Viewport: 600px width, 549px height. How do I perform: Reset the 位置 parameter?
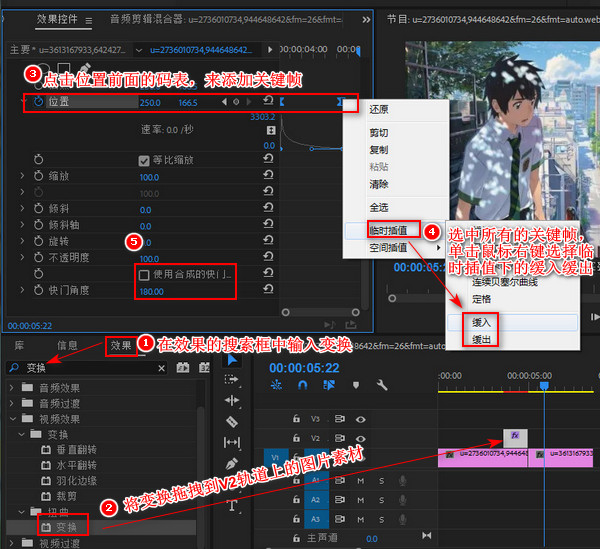tap(268, 101)
